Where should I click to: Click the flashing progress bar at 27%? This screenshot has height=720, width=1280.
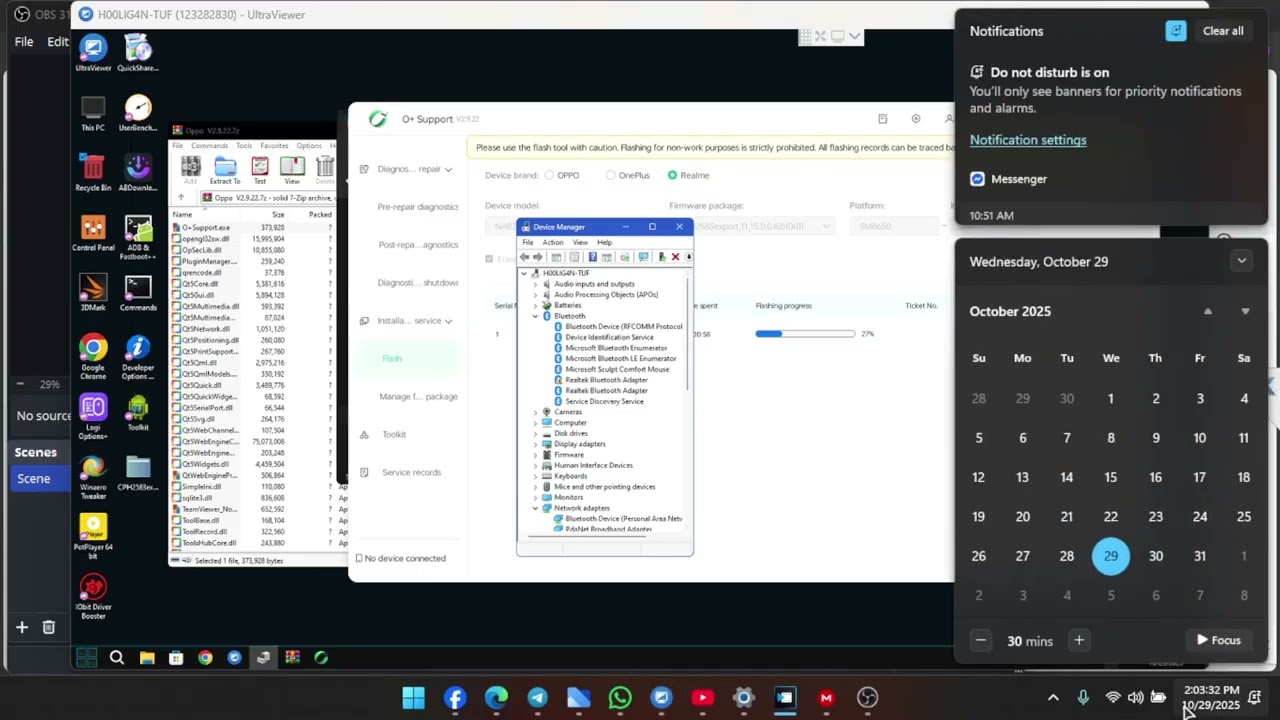click(x=805, y=333)
